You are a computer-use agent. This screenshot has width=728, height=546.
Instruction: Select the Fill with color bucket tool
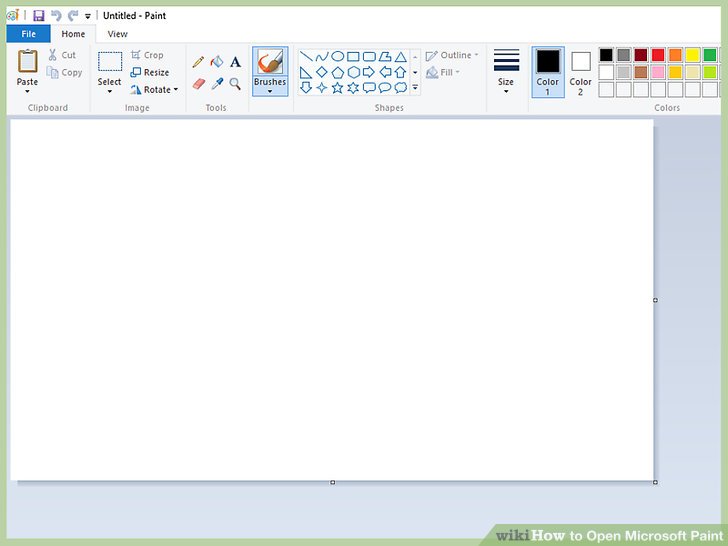click(x=217, y=61)
